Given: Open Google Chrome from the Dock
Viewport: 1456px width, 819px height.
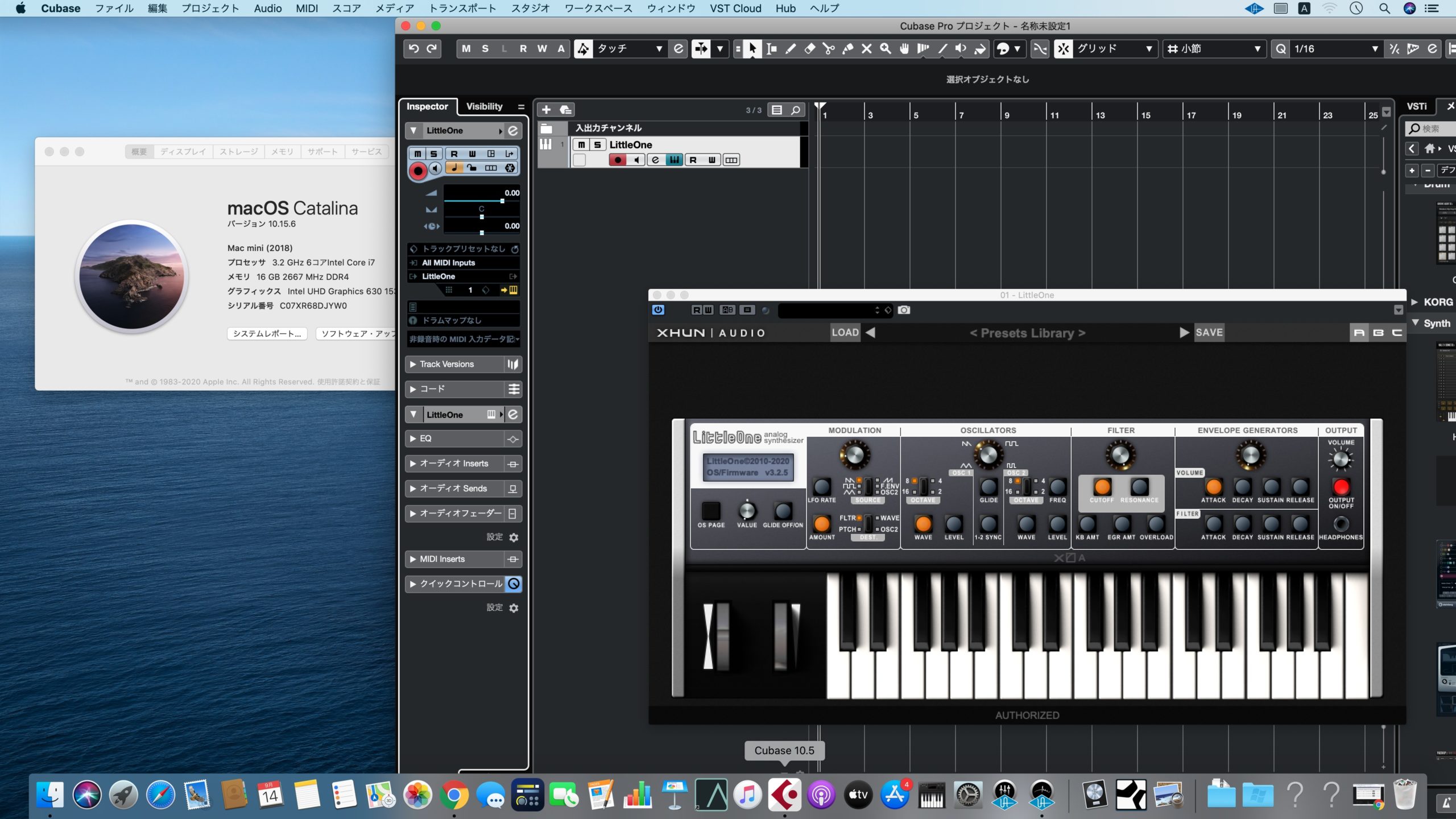Looking at the screenshot, I should (x=454, y=795).
